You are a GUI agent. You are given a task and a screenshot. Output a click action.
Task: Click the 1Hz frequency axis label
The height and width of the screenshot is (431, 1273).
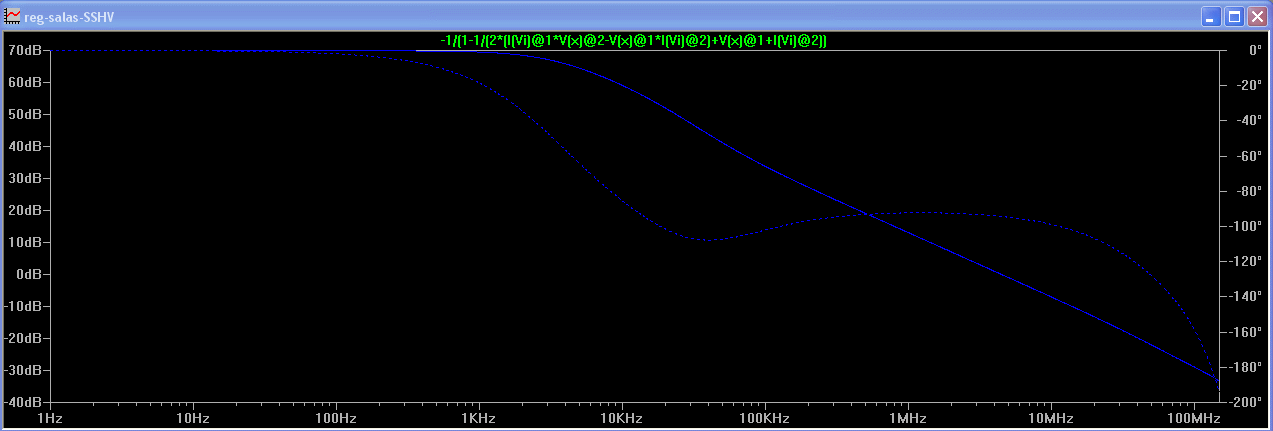click(x=50, y=418)
